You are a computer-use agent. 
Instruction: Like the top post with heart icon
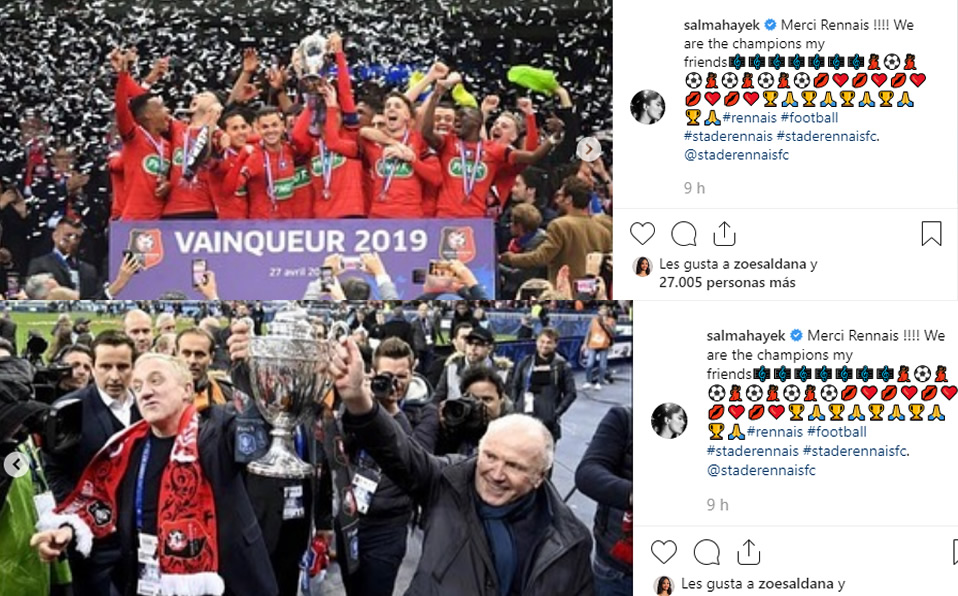642,234
